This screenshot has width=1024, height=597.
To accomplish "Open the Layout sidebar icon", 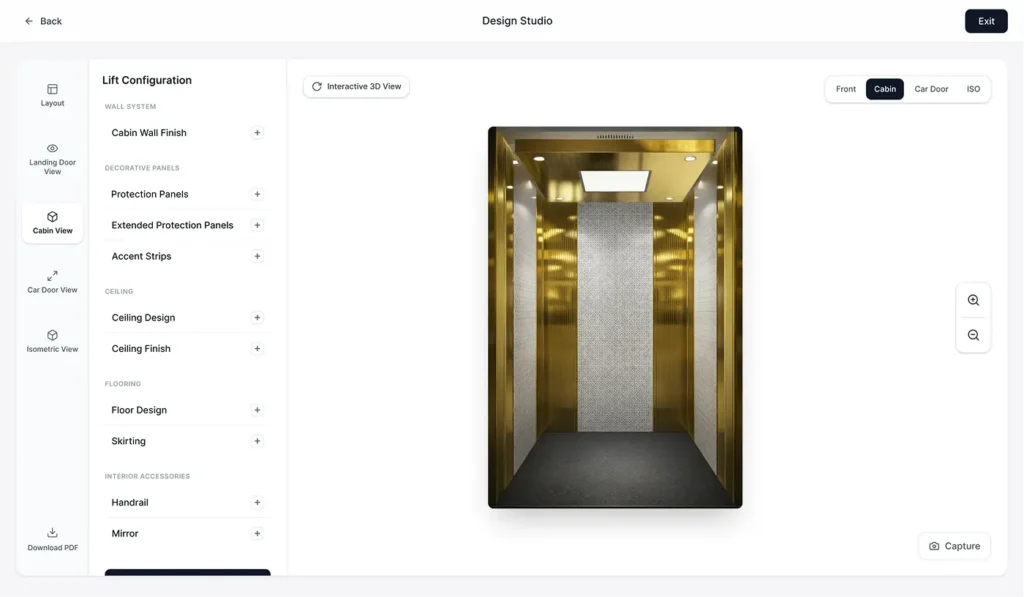I will 52,90.
